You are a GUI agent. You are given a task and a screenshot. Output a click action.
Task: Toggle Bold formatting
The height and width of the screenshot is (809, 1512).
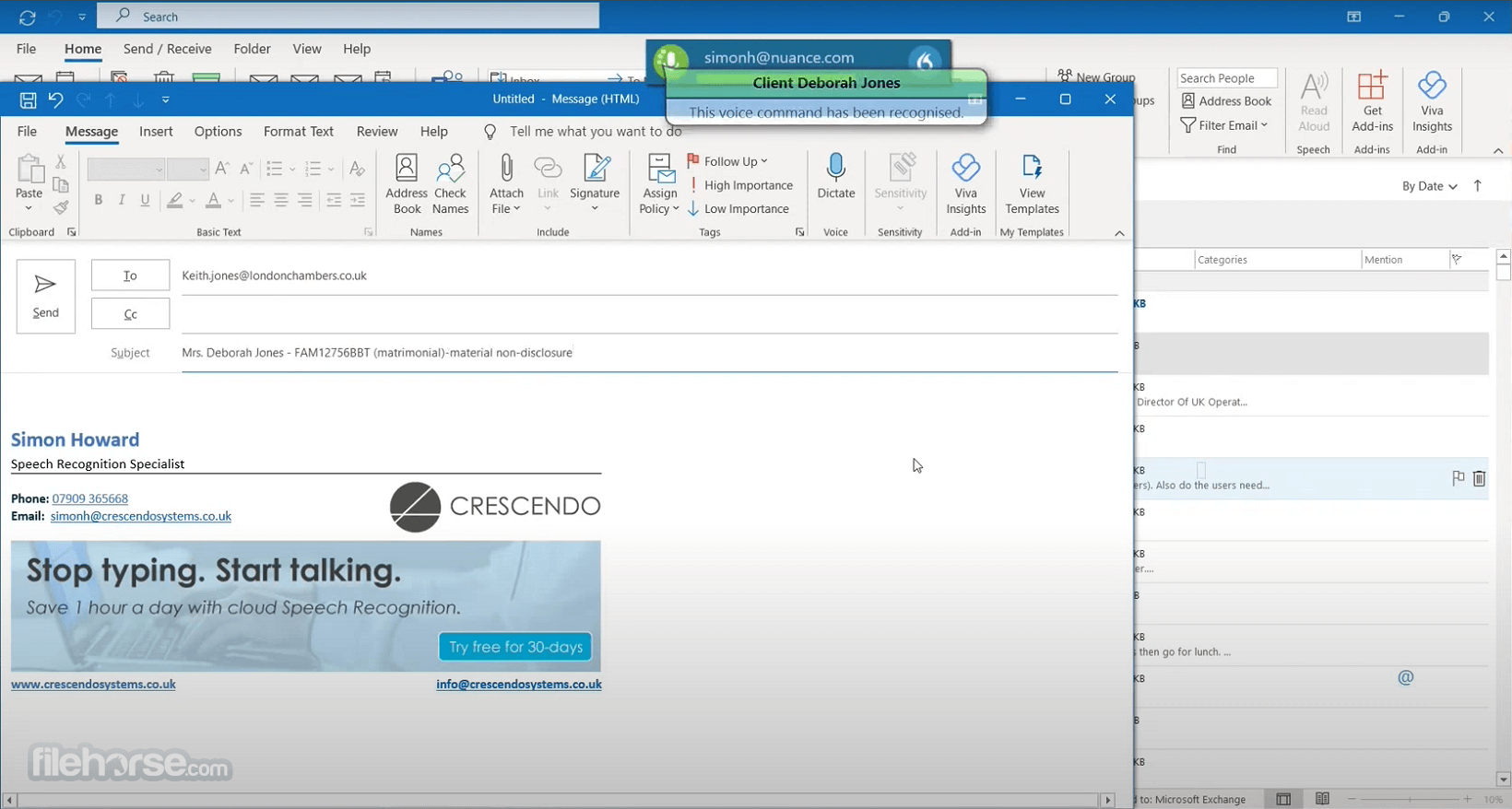(x=98, y=200)
